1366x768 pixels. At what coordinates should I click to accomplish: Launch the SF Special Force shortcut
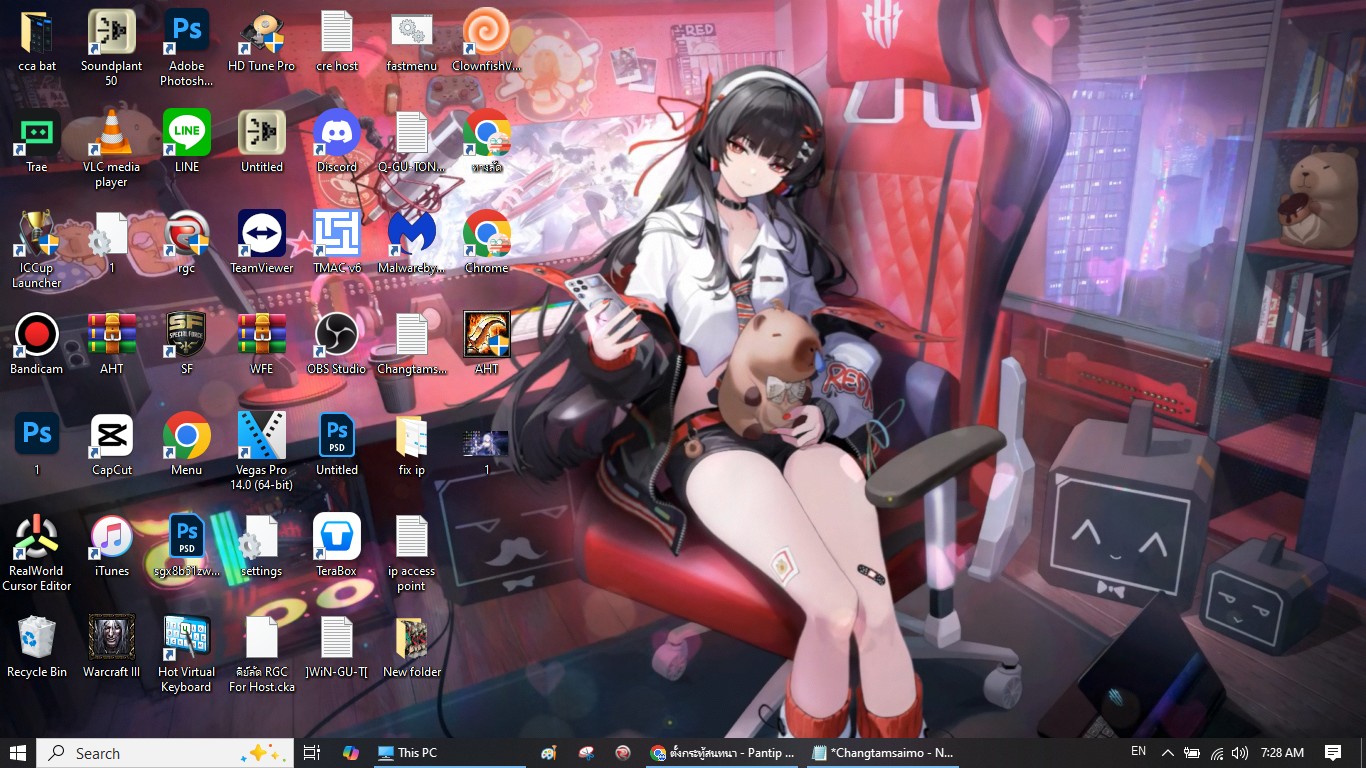[187, 344]
